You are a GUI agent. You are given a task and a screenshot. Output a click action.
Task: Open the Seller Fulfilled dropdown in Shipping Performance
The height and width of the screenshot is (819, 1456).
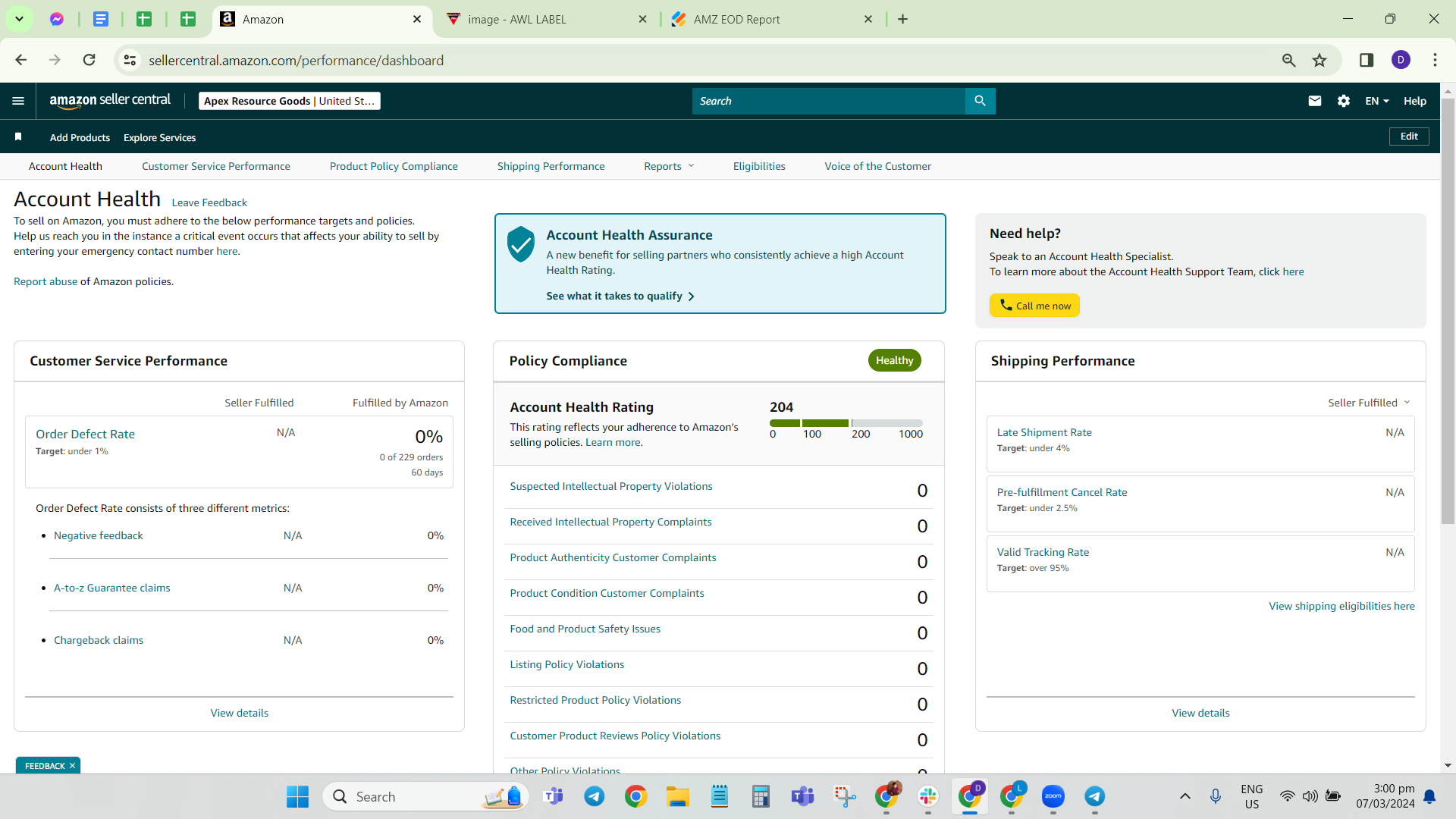tap(1369, 403)
